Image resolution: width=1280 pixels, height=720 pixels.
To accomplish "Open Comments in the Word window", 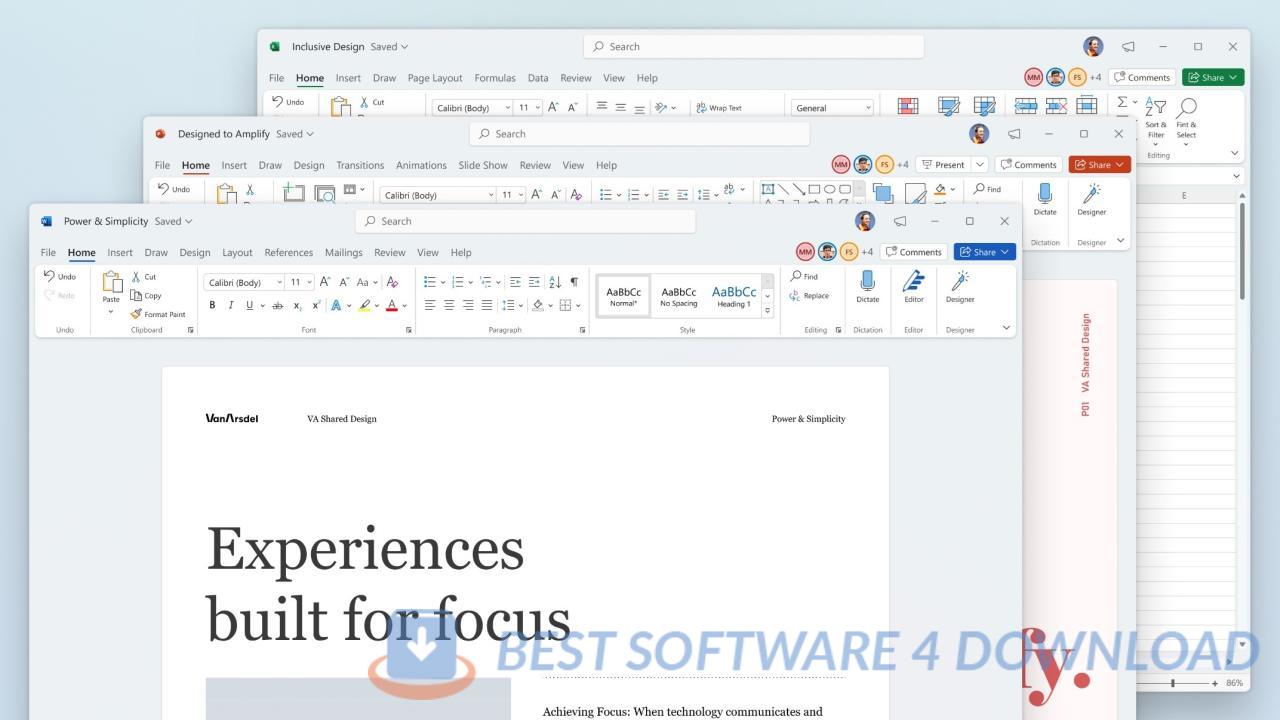I will [x=914, y=252].
